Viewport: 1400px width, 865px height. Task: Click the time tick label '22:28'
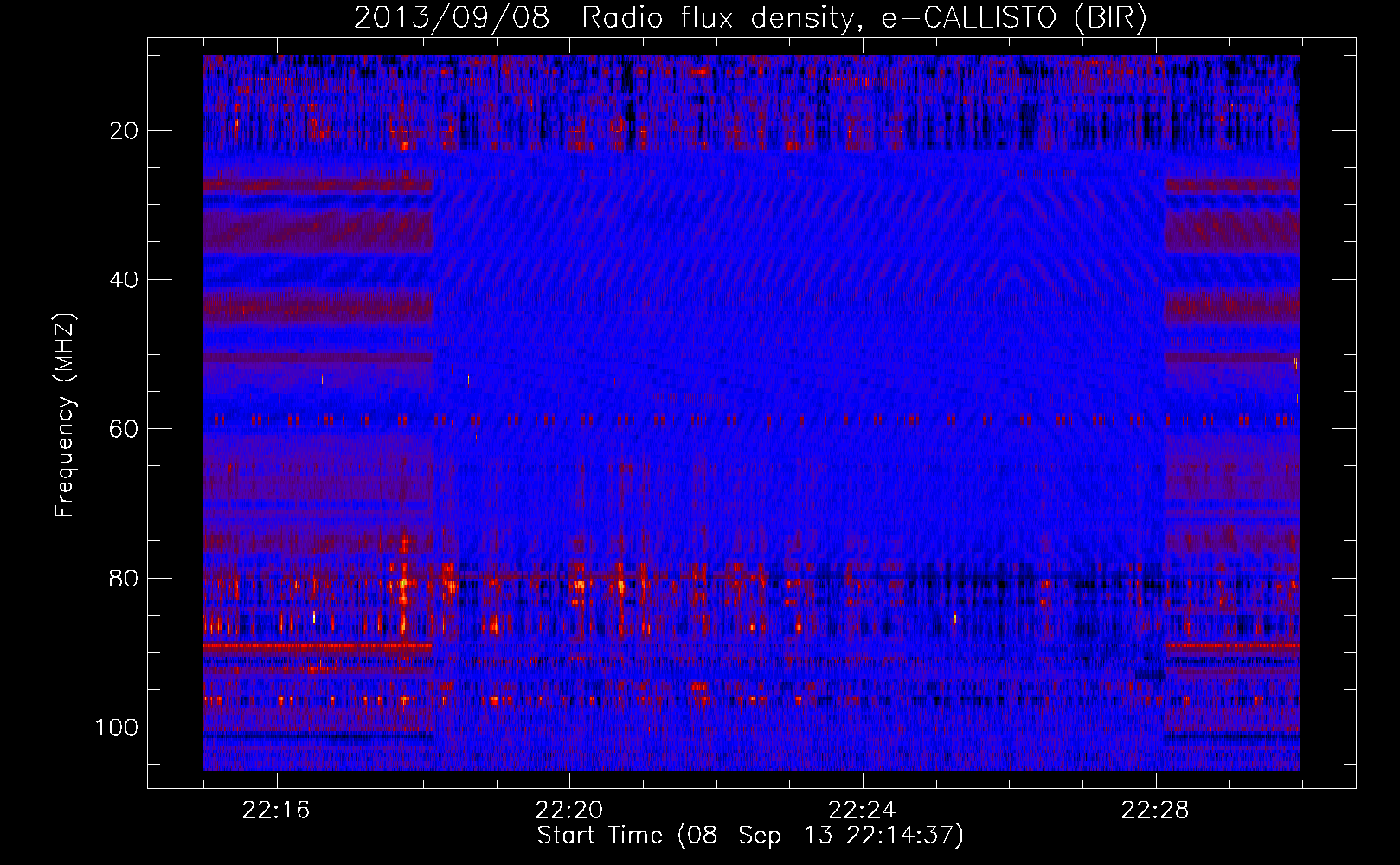tap(1155, 811)
